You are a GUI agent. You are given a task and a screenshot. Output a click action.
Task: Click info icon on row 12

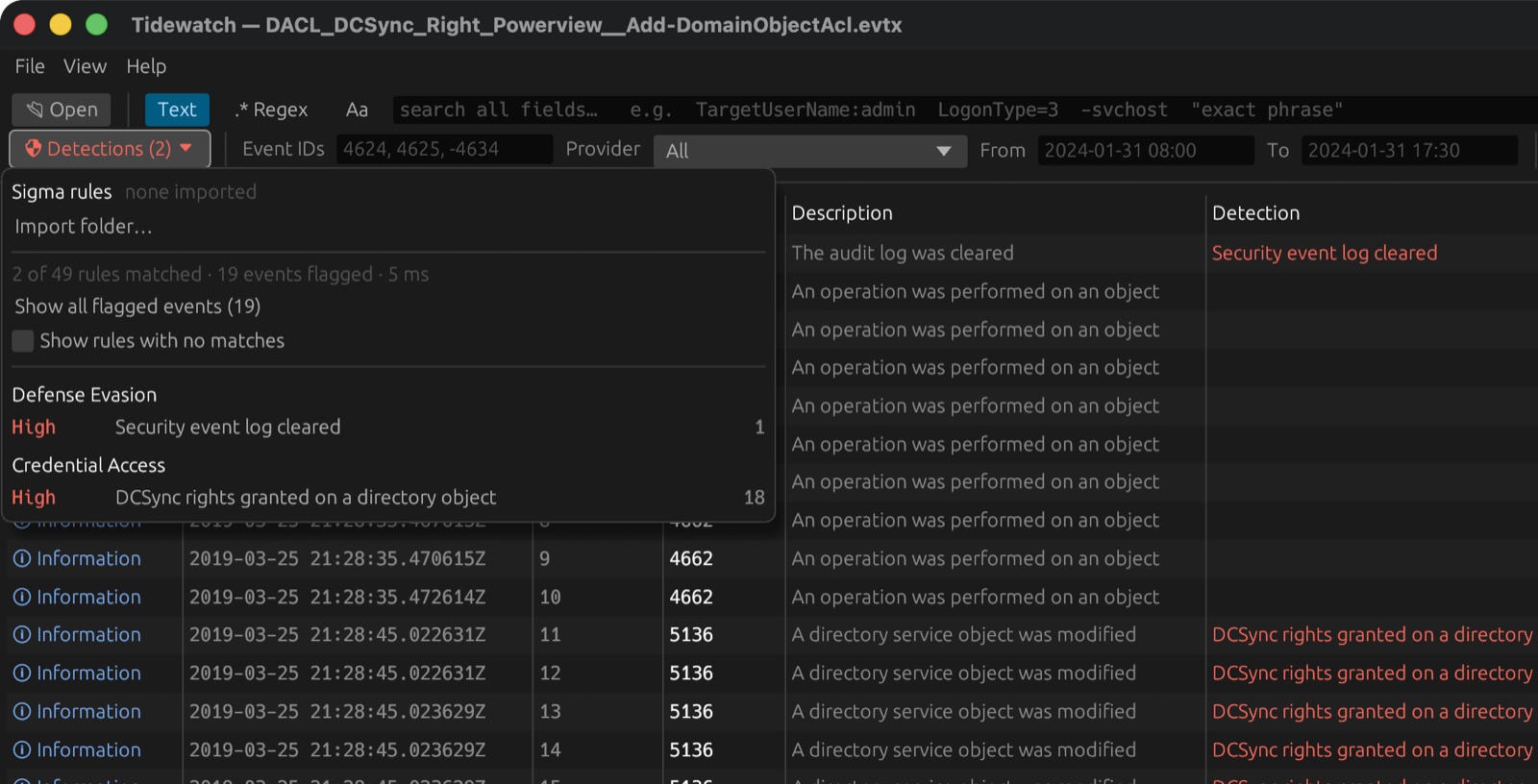(x=21, y=673)
